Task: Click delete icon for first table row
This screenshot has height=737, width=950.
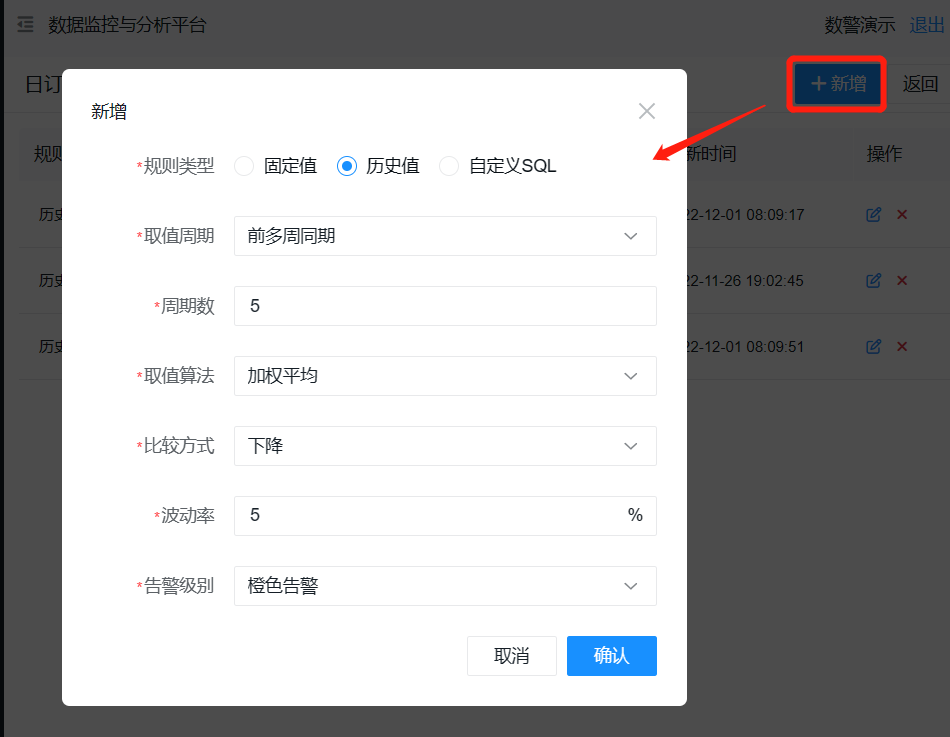Action: click(902, 215)
